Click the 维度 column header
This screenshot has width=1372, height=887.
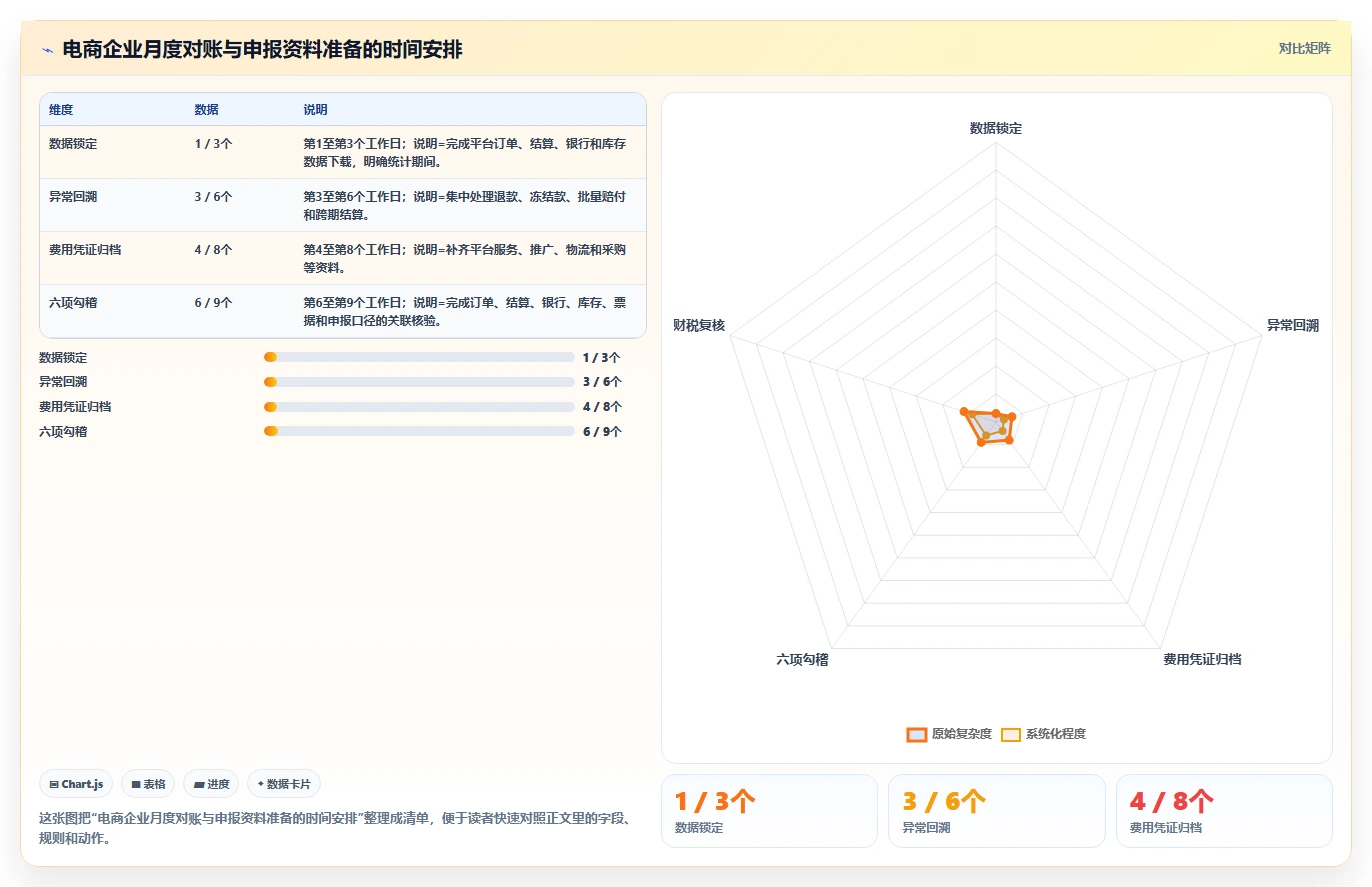(61, 110)
